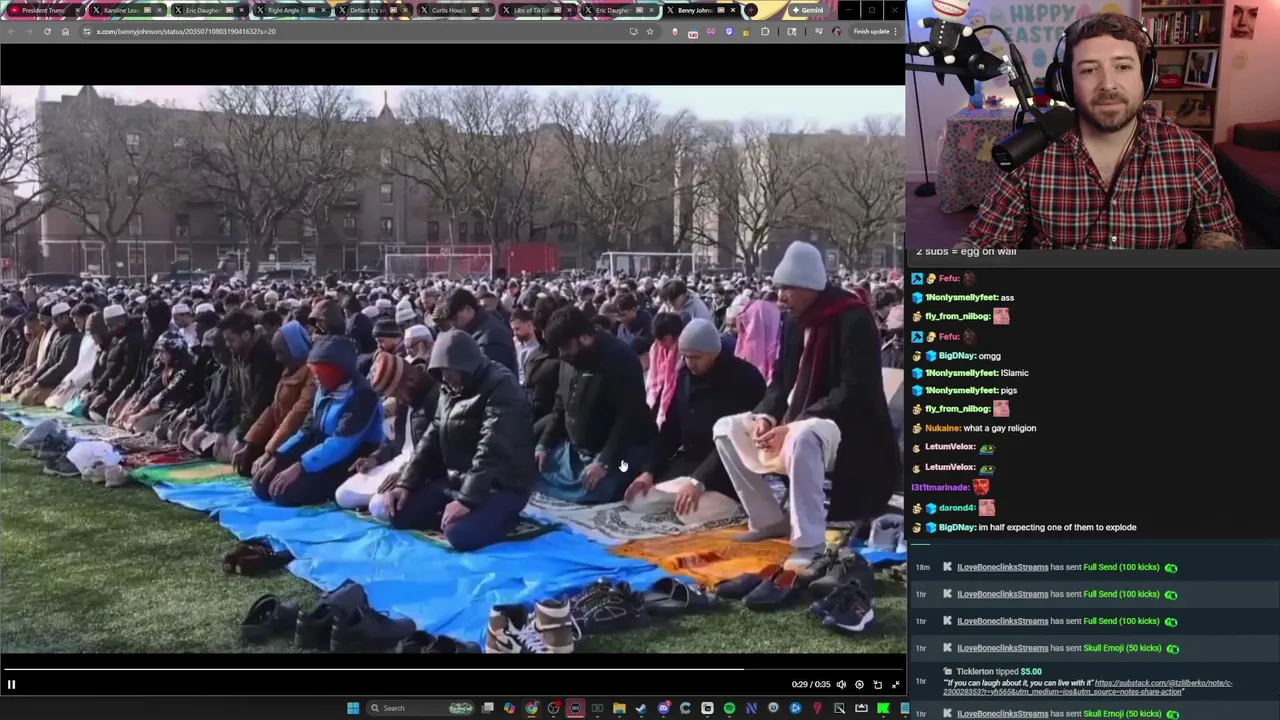Pause the video using the pause button
This screenshot has height=720, width=1280.
11,684
